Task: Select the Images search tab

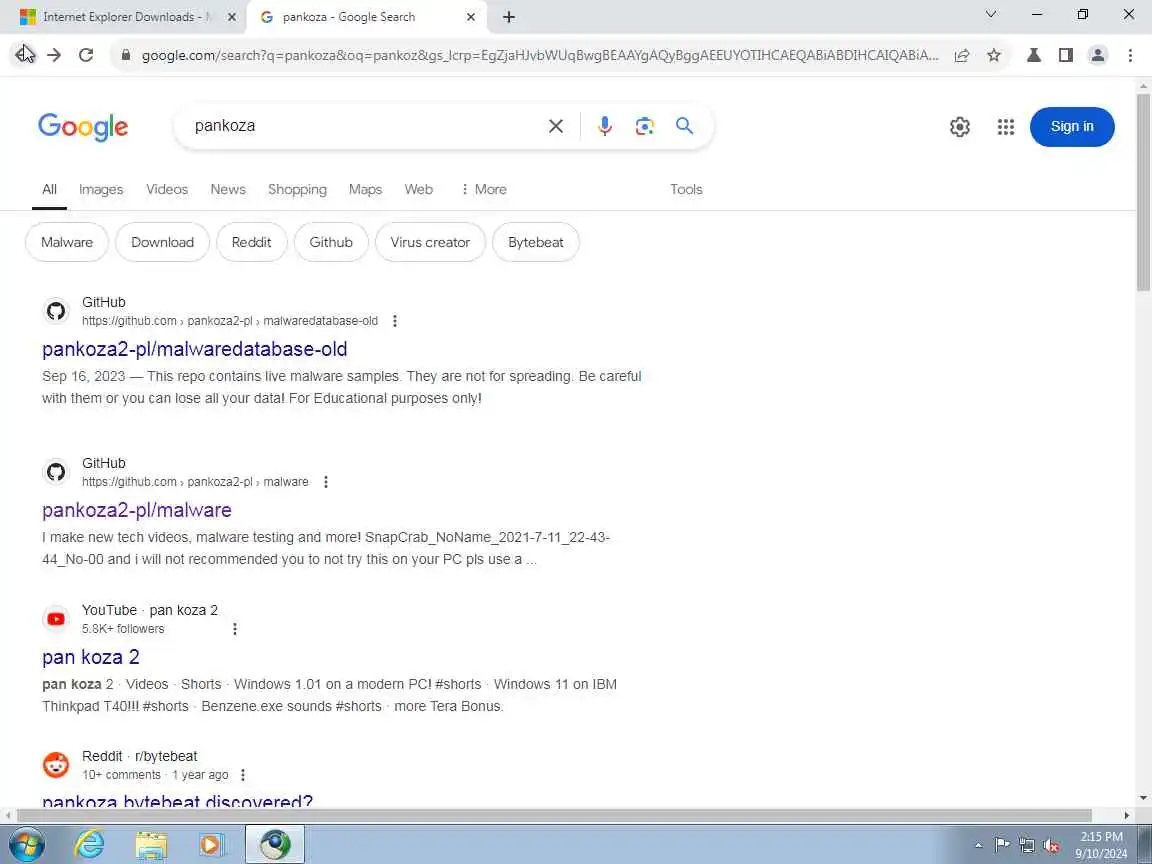Action: [101, 190]
